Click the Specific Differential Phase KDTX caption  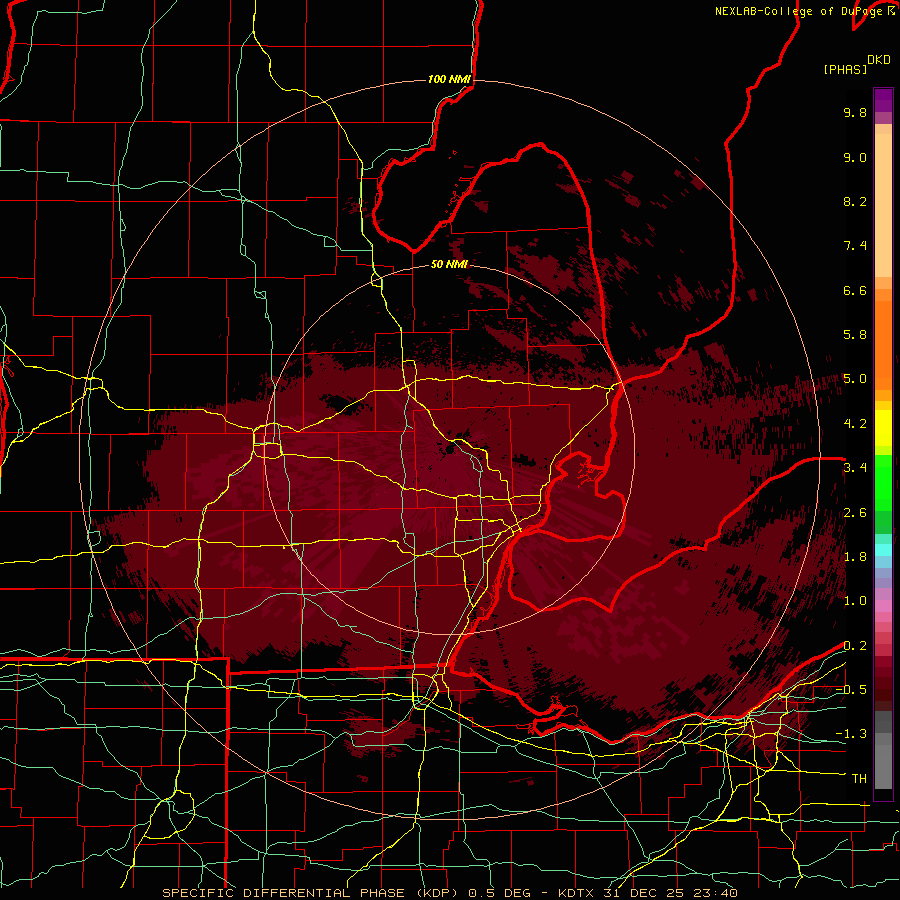pyautogui.click(x=449, y=893)
